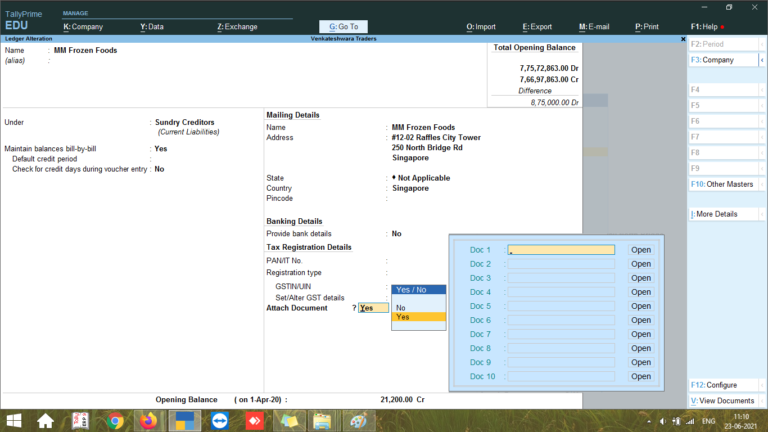Click Open button for Doc 10

click(x=641, y=377)
